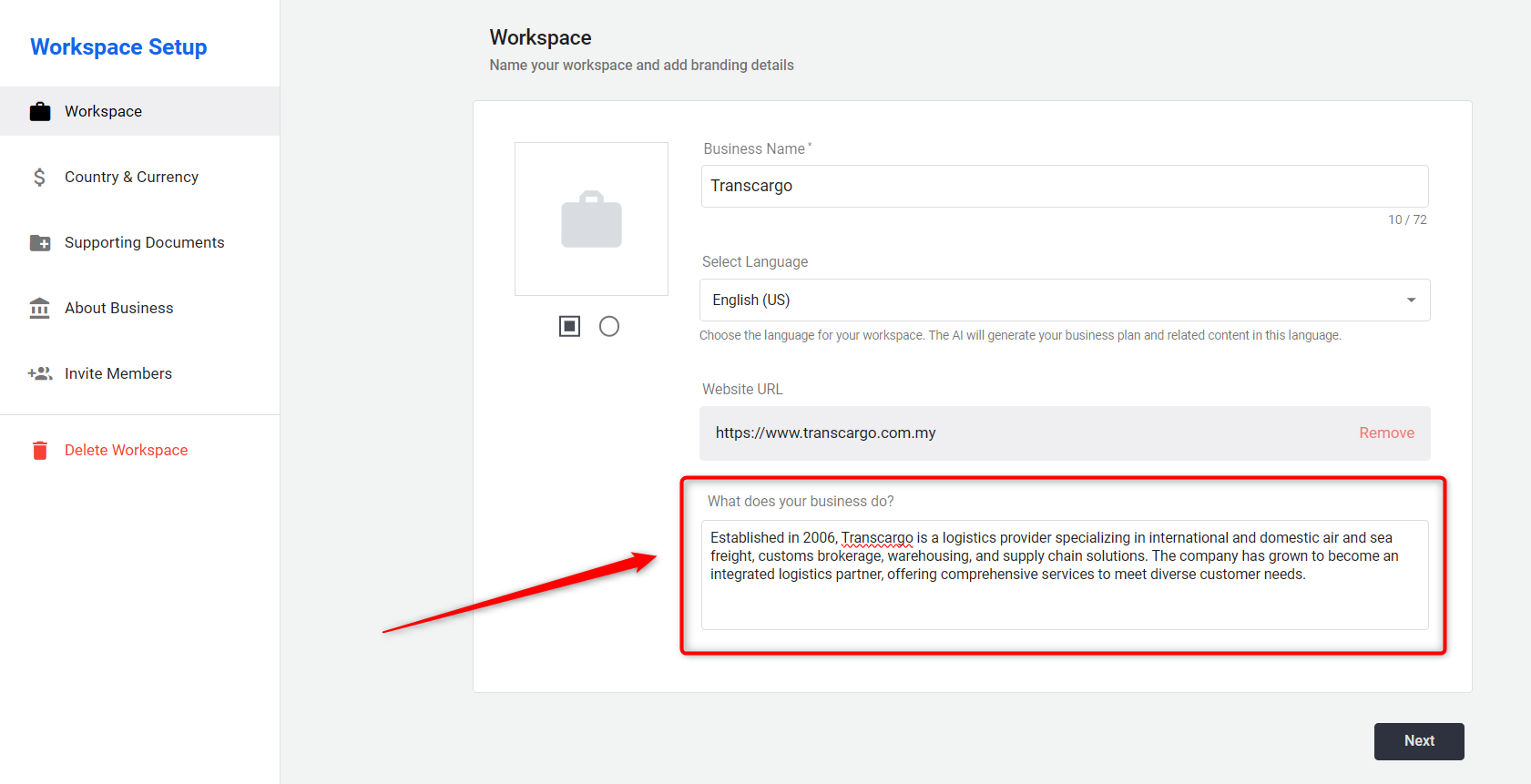Screen dimensions: 1531x784
Task: Click the website URL text https://www.transcargo.com.my
Action: (825, 433)
